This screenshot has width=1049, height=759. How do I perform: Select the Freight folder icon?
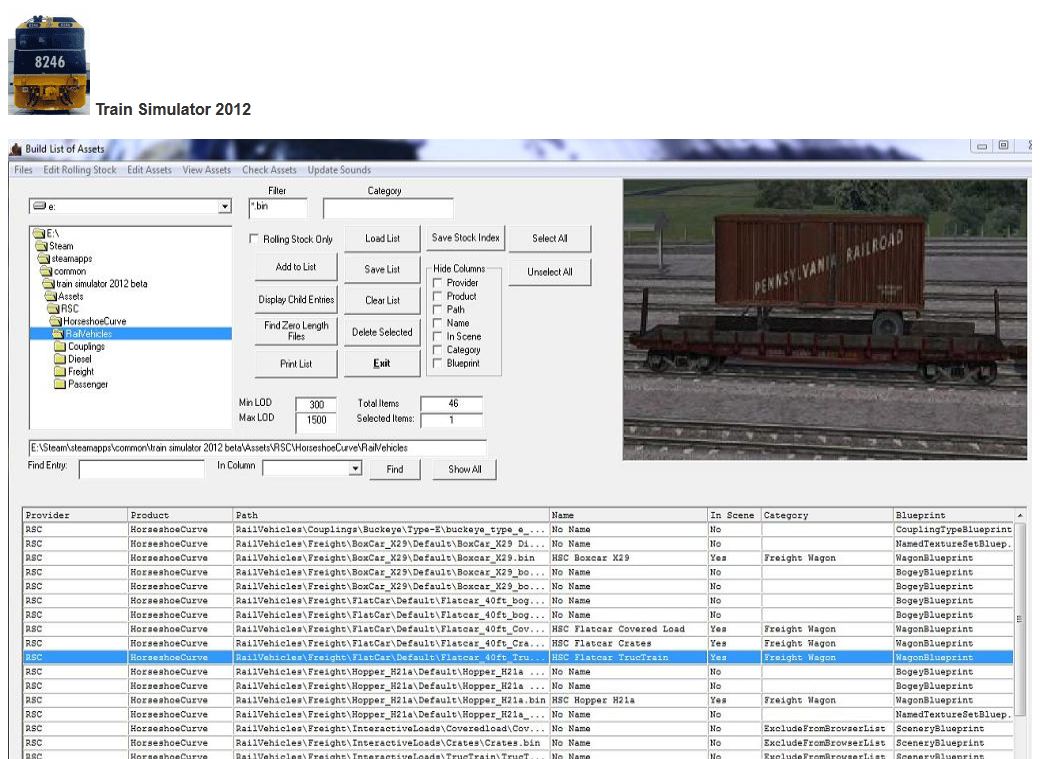pos(60,372)
